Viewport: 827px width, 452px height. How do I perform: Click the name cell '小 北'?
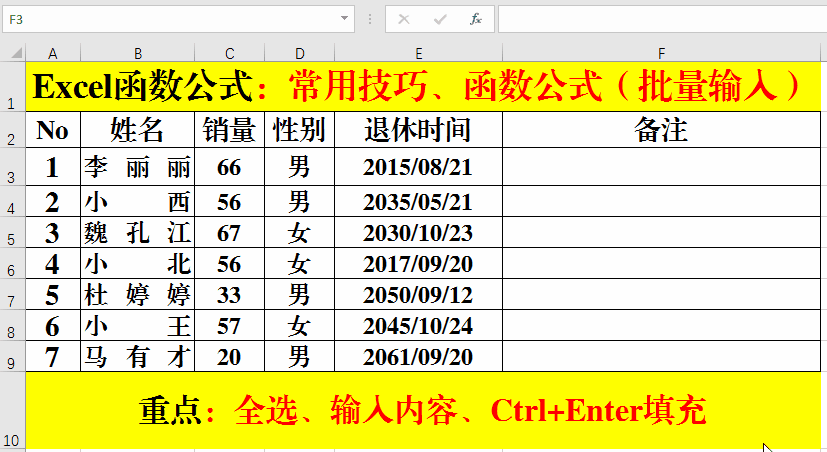(138, 263)
